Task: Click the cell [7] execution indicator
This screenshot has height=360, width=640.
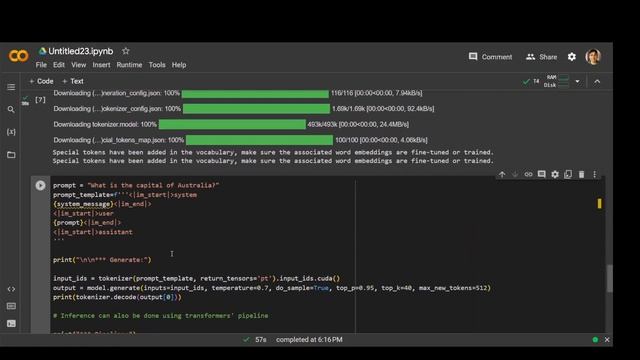Action: point(40,100)
